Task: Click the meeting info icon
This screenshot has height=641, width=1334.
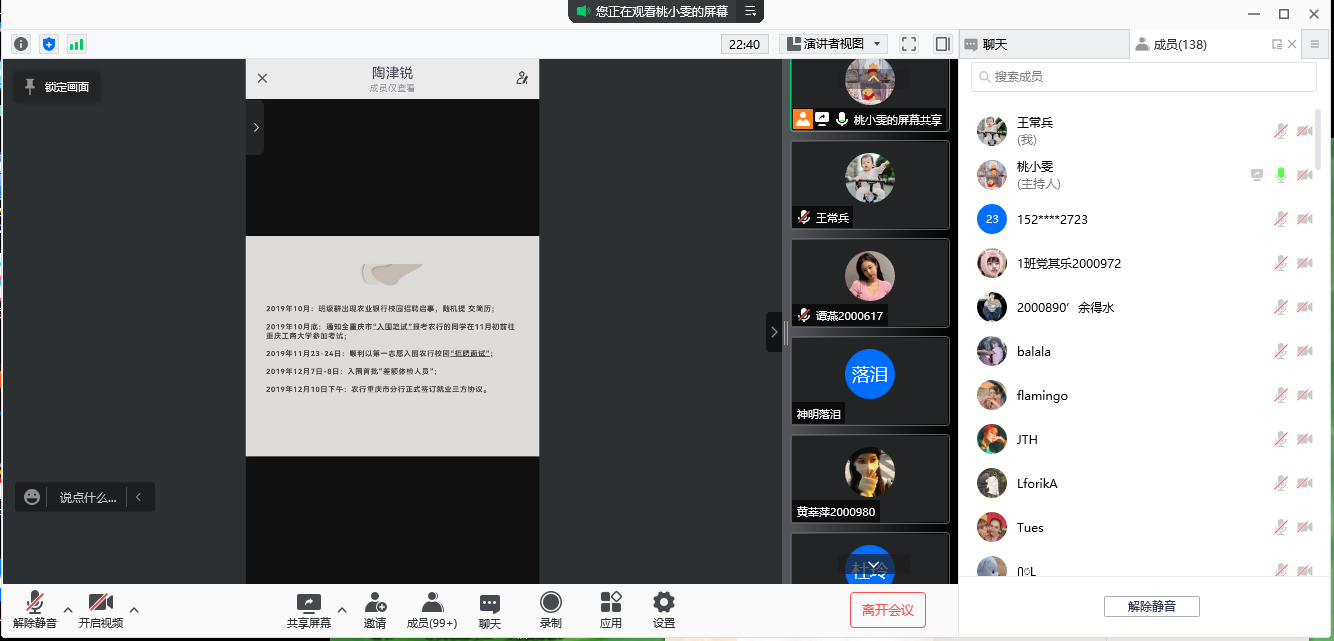Action: 21,44
